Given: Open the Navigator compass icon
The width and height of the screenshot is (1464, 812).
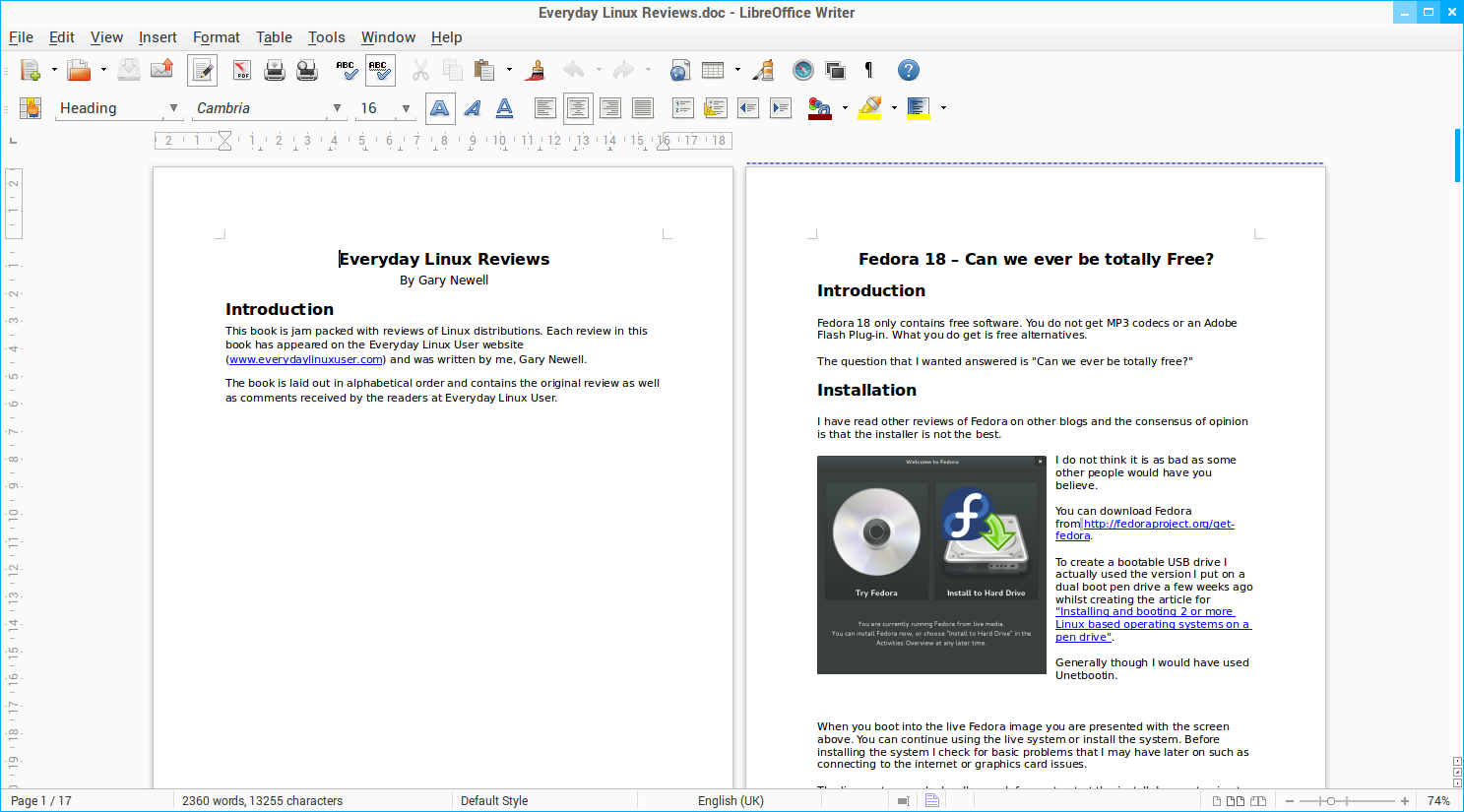Looking at the screenshot, I should coord(803,70).
